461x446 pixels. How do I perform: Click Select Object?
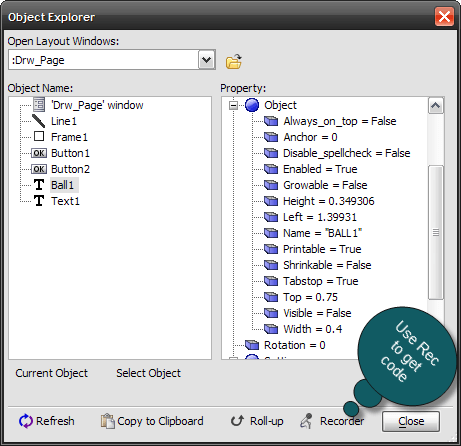click(148, 373)
